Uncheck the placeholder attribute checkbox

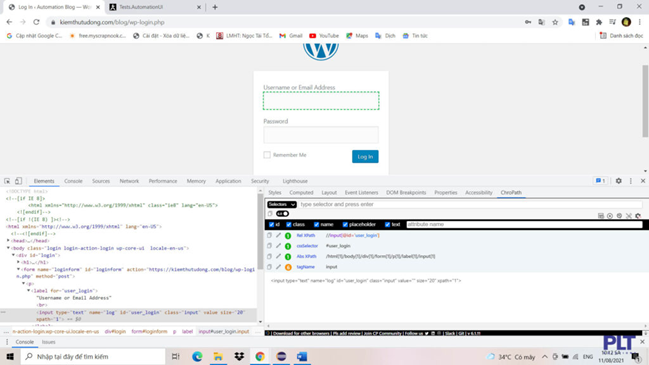point(345,224)
